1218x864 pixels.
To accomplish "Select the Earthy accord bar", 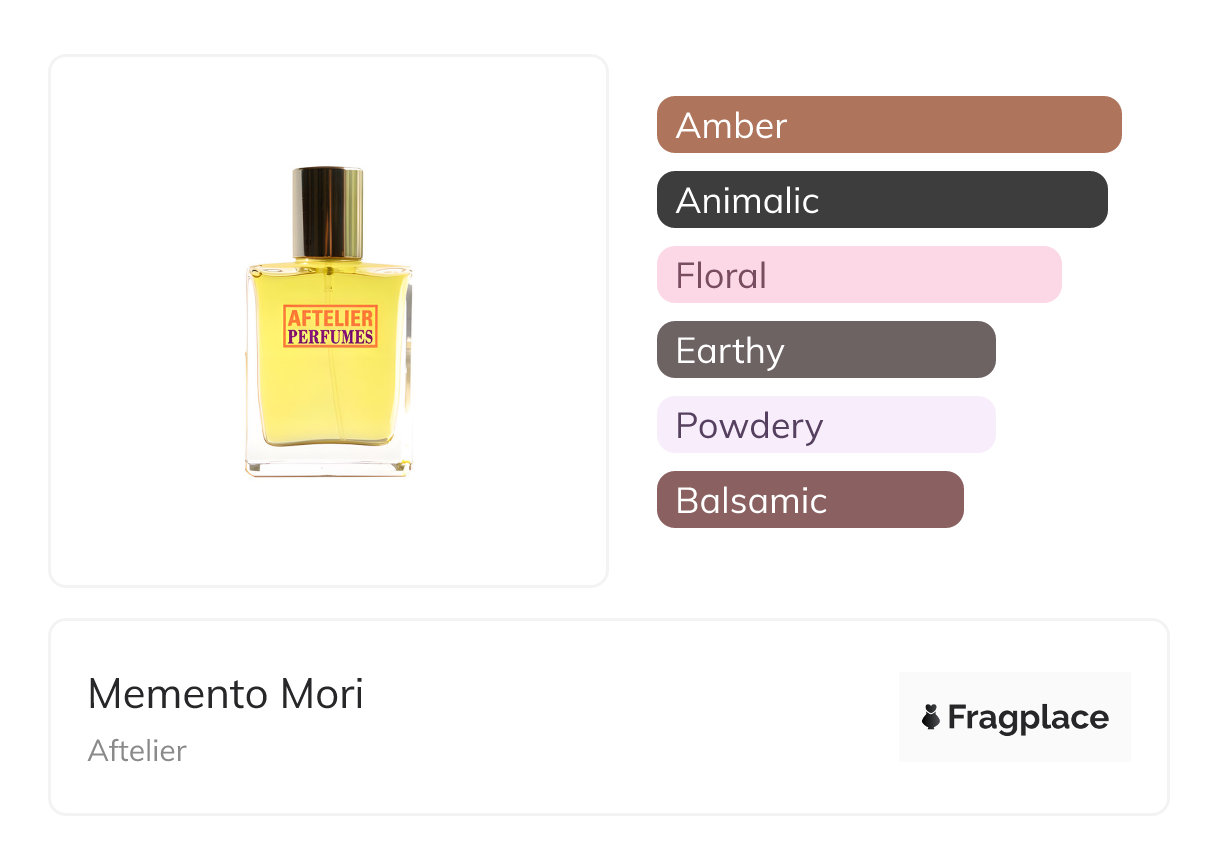I will (826, 350).
